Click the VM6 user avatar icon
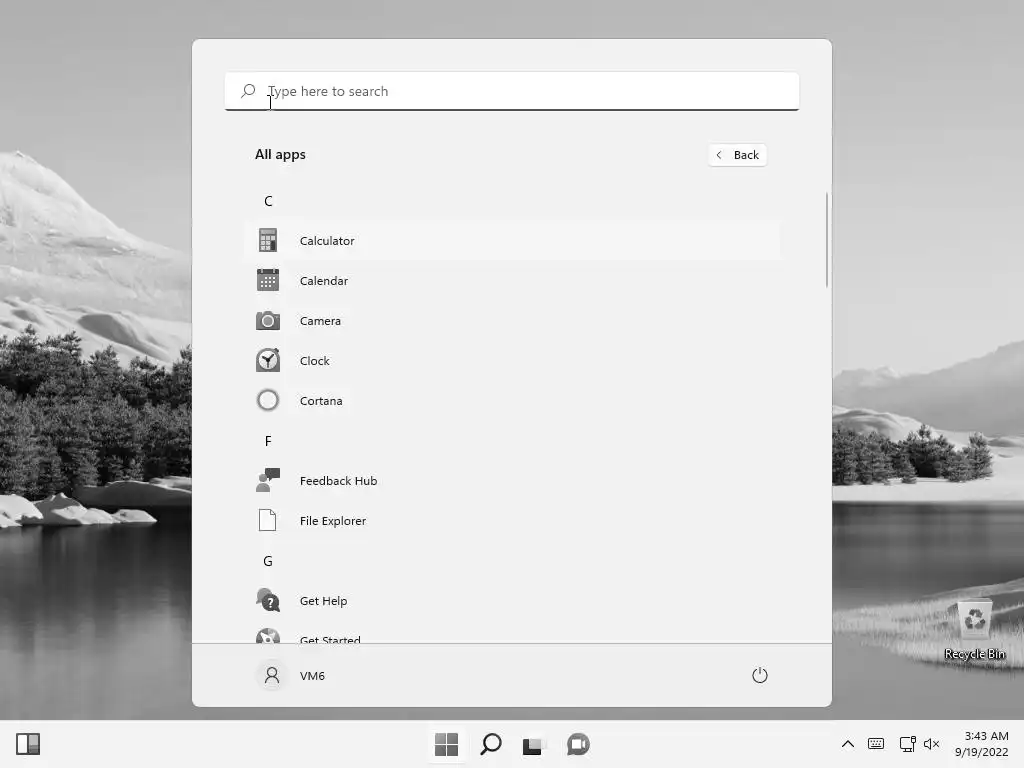The width and height of the screenshot is (1024, 768). click(272, 675)
